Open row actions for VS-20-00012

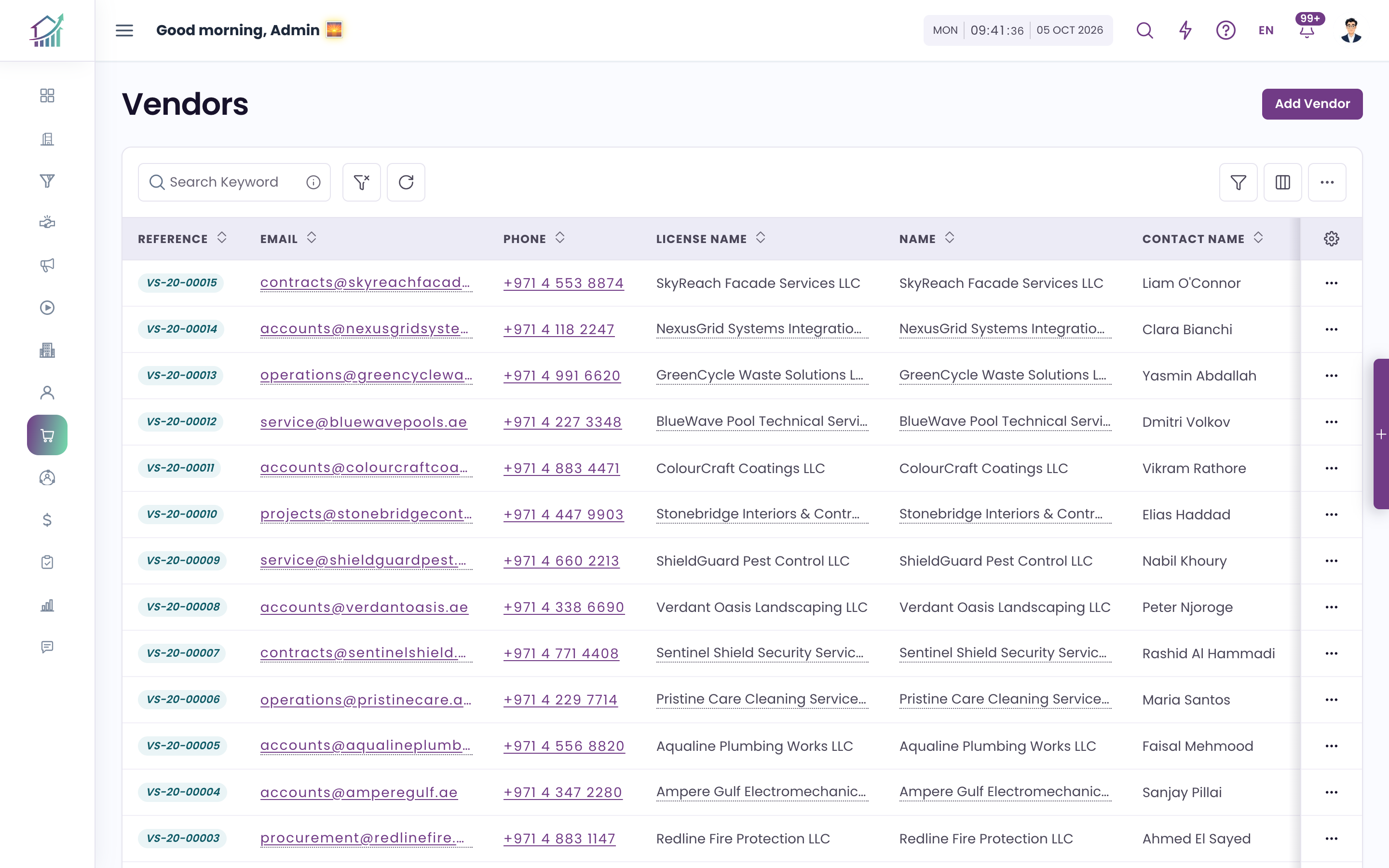coord(1332,422)
